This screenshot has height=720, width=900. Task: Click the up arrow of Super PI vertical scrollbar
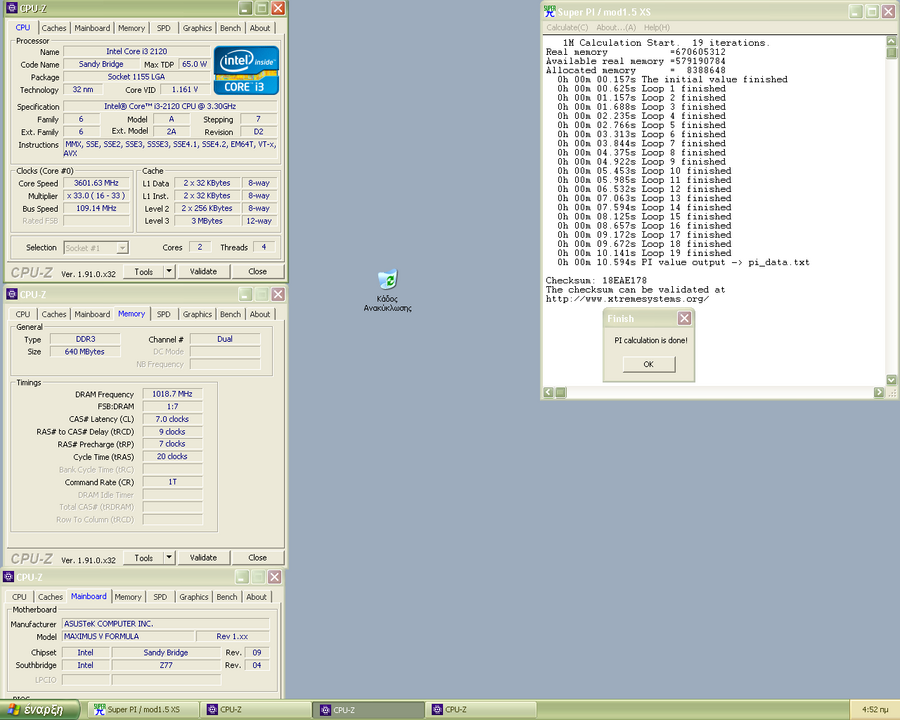tap(891, 41)
